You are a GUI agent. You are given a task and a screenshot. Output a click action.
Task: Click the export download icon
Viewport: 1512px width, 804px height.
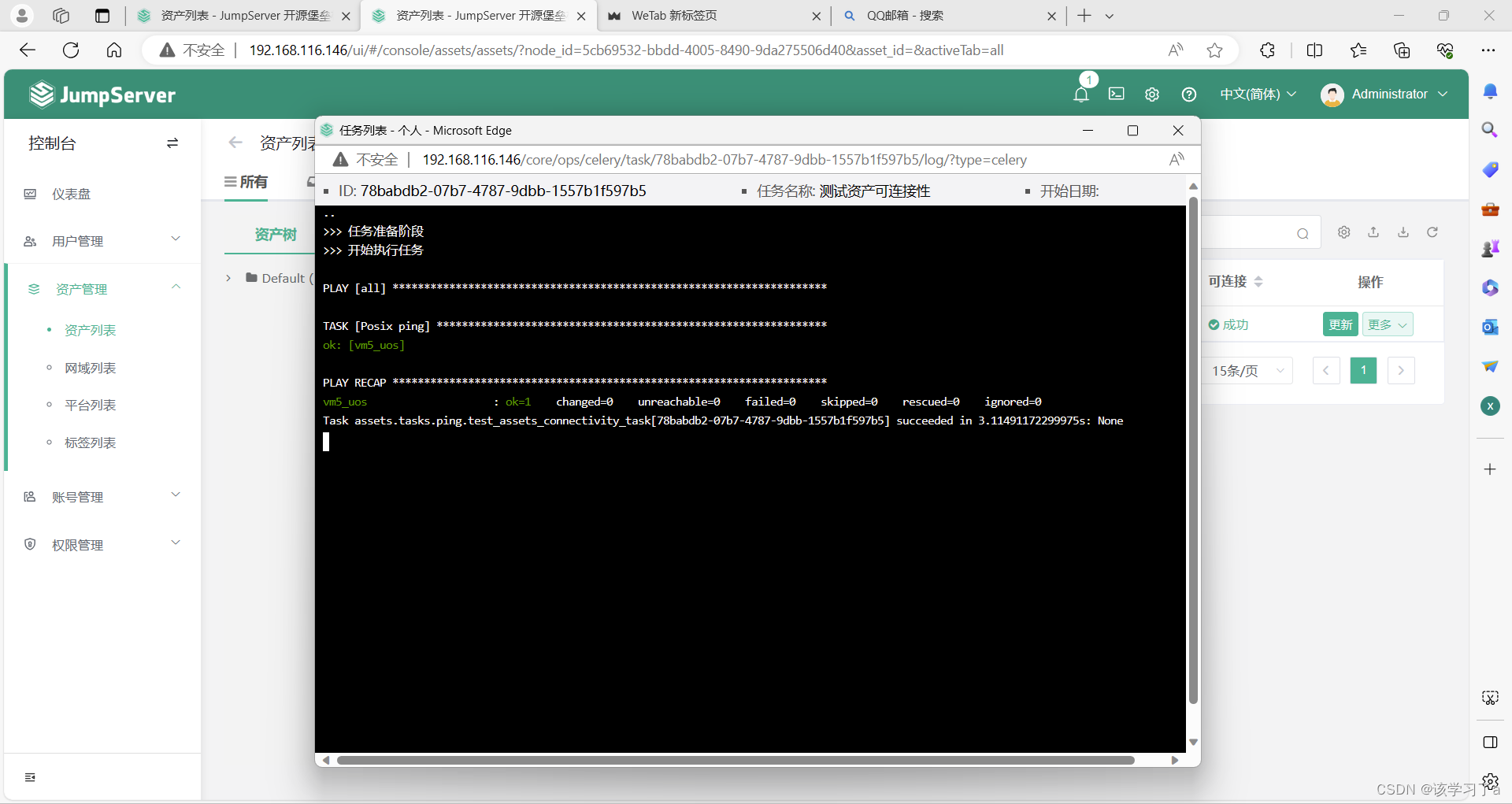[x=1403, y=232]
